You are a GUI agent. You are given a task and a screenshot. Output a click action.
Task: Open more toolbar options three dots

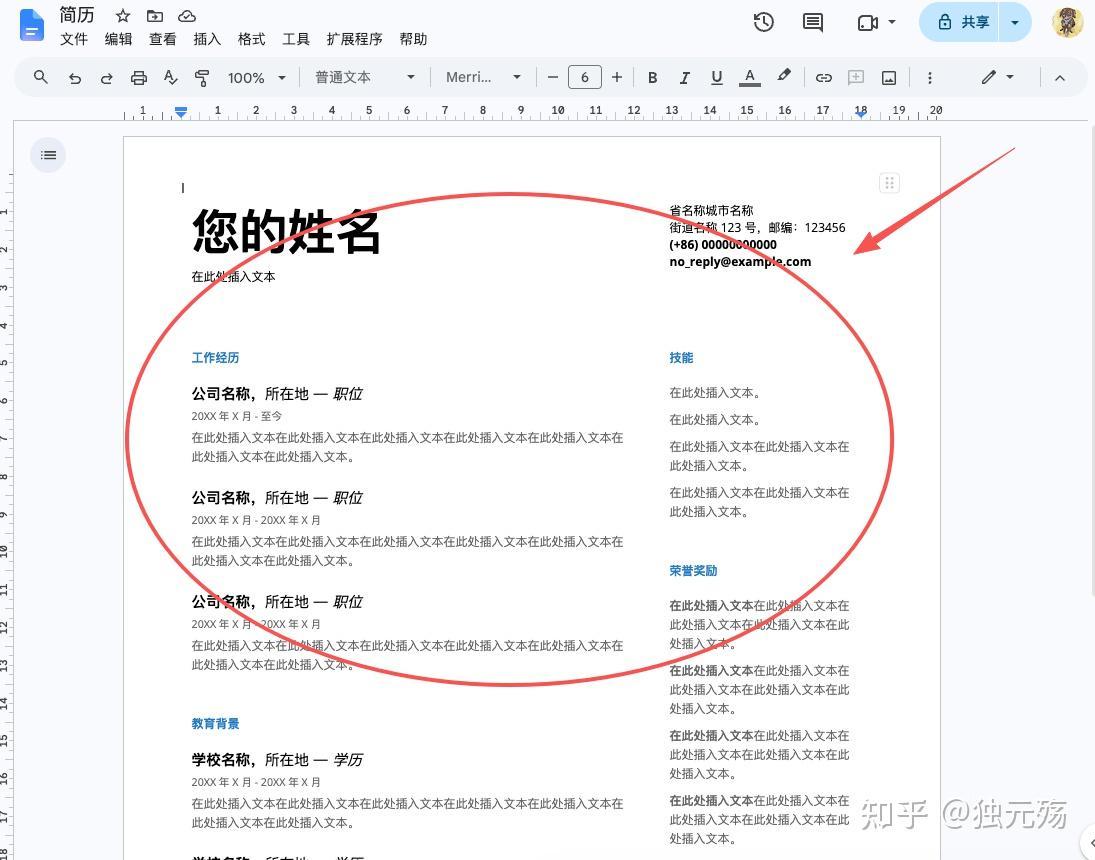tap(929, 78)
